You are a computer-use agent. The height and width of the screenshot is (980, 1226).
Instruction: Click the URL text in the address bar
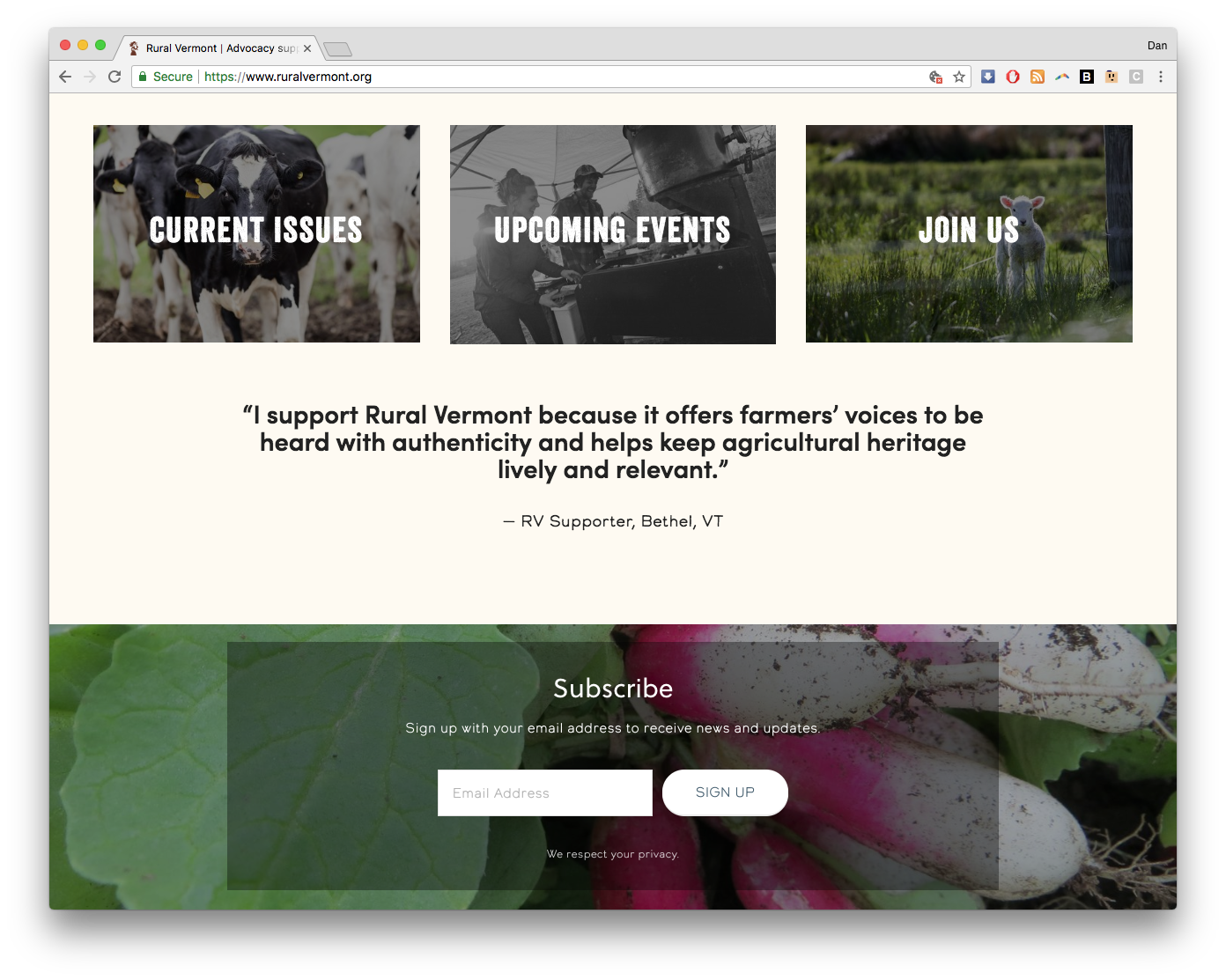tap(288, 77)
